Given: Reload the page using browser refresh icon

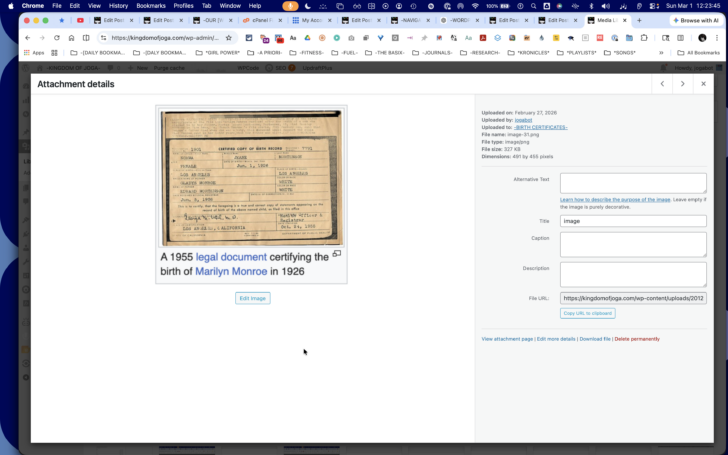Looking at the screenshot, I should 57,38.
